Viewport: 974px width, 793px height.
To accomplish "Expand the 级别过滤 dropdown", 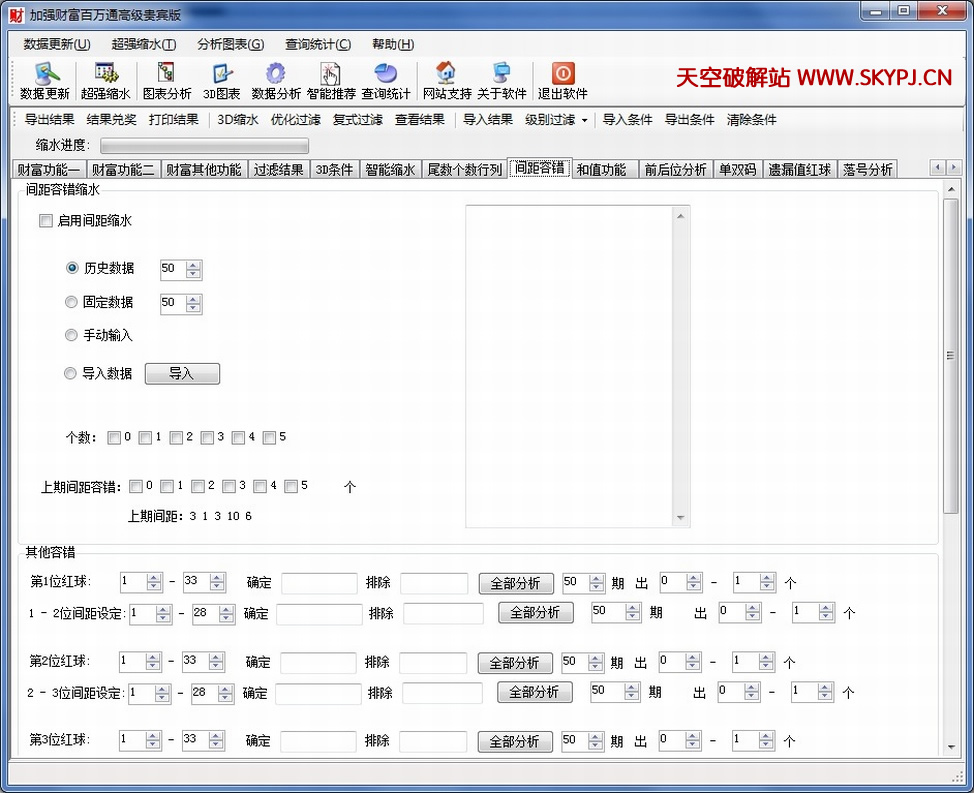I will pos(556,120).
